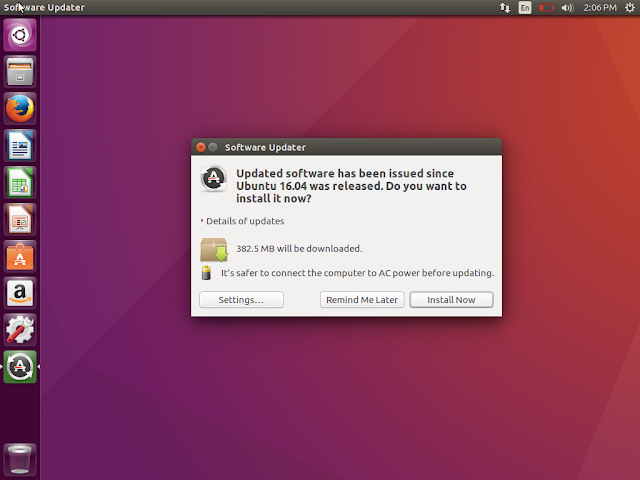Click Install Now button
The height and width of the screenshot is (480, 640).
tap(451, 300)
